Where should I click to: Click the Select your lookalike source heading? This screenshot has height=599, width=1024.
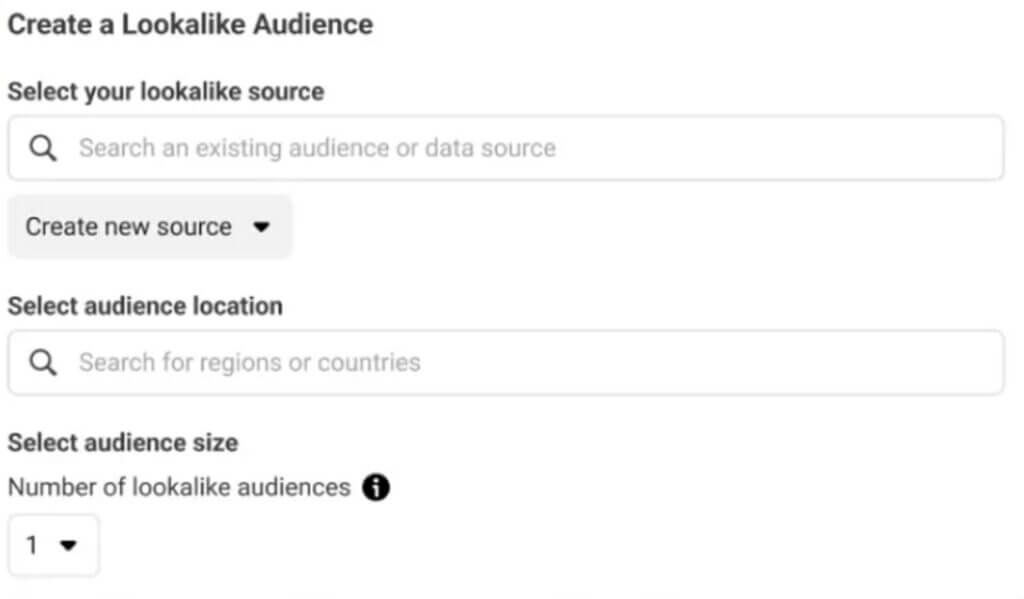coord(165,91)
